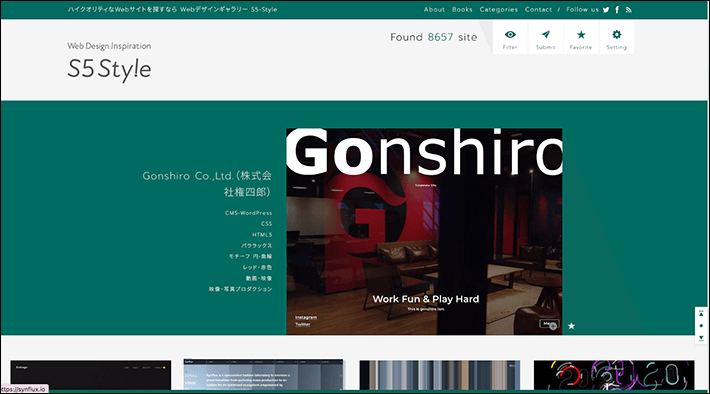Image resolution: width=710 pixels, height=394 pixels.
Task: Expand the Categories menu
Action: click(x=499, y=10)
